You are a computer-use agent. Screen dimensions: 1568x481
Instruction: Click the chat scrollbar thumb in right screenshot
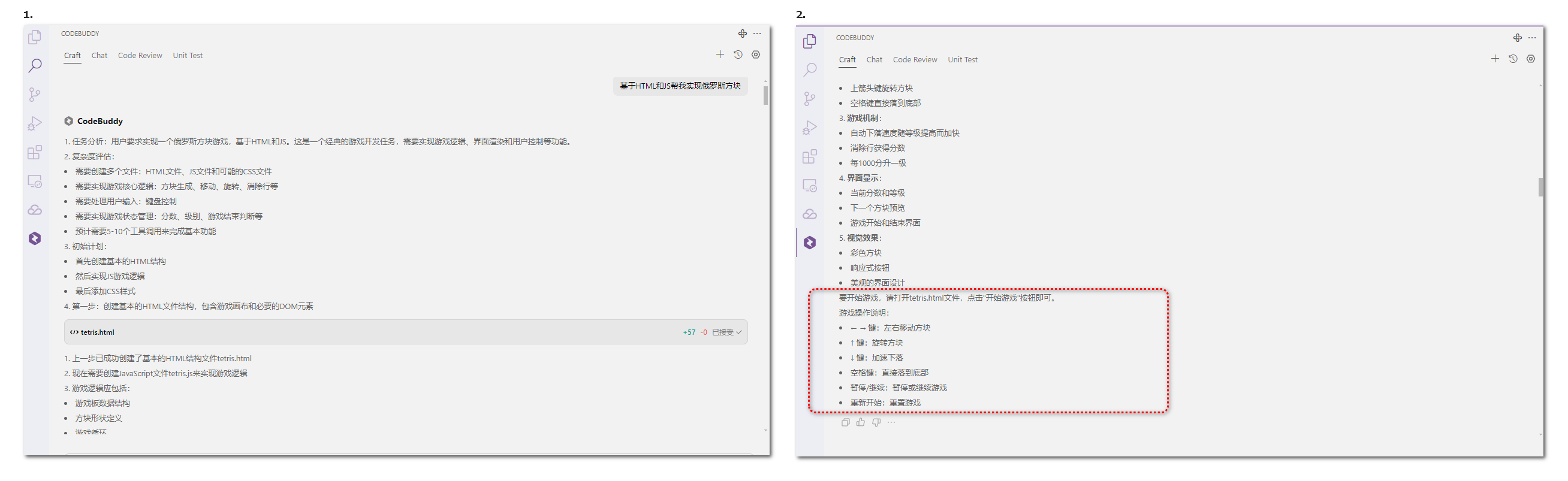pyautogui.click(x=1540, y=187)
